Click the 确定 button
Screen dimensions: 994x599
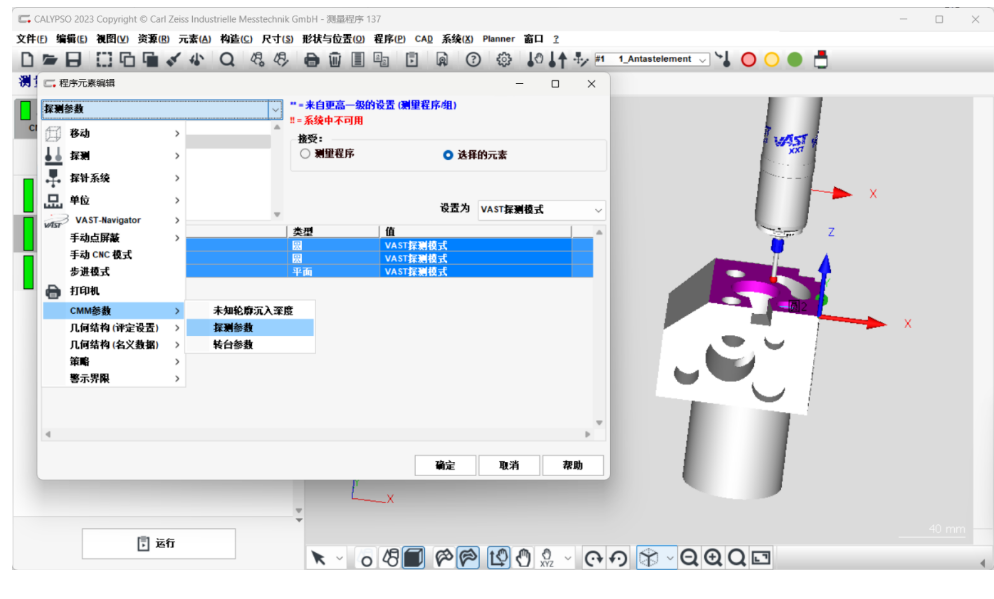[x=445, y=465]
